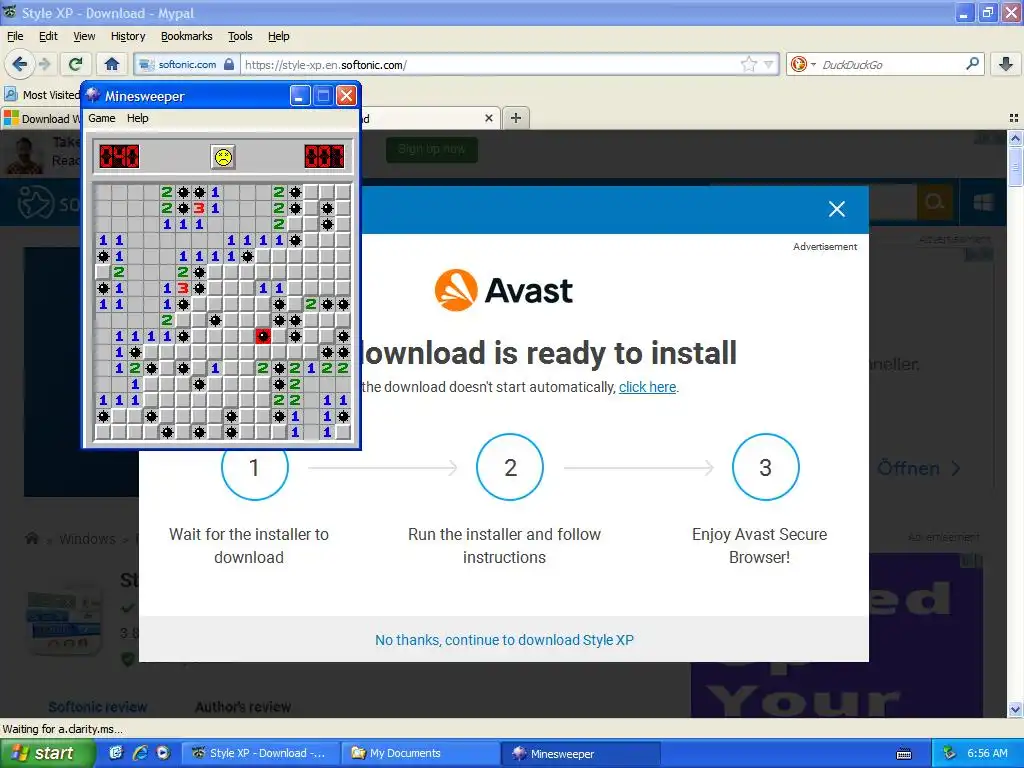The image size is (1024, 768).
Task: Click the Avast logo
Action: [x=504, y=290]
